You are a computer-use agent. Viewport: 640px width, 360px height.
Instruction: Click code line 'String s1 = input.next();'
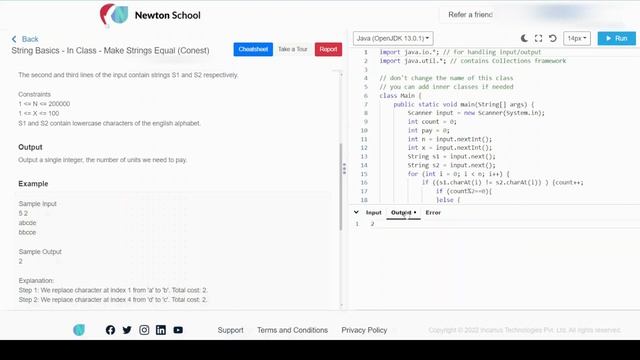[451, 156]
